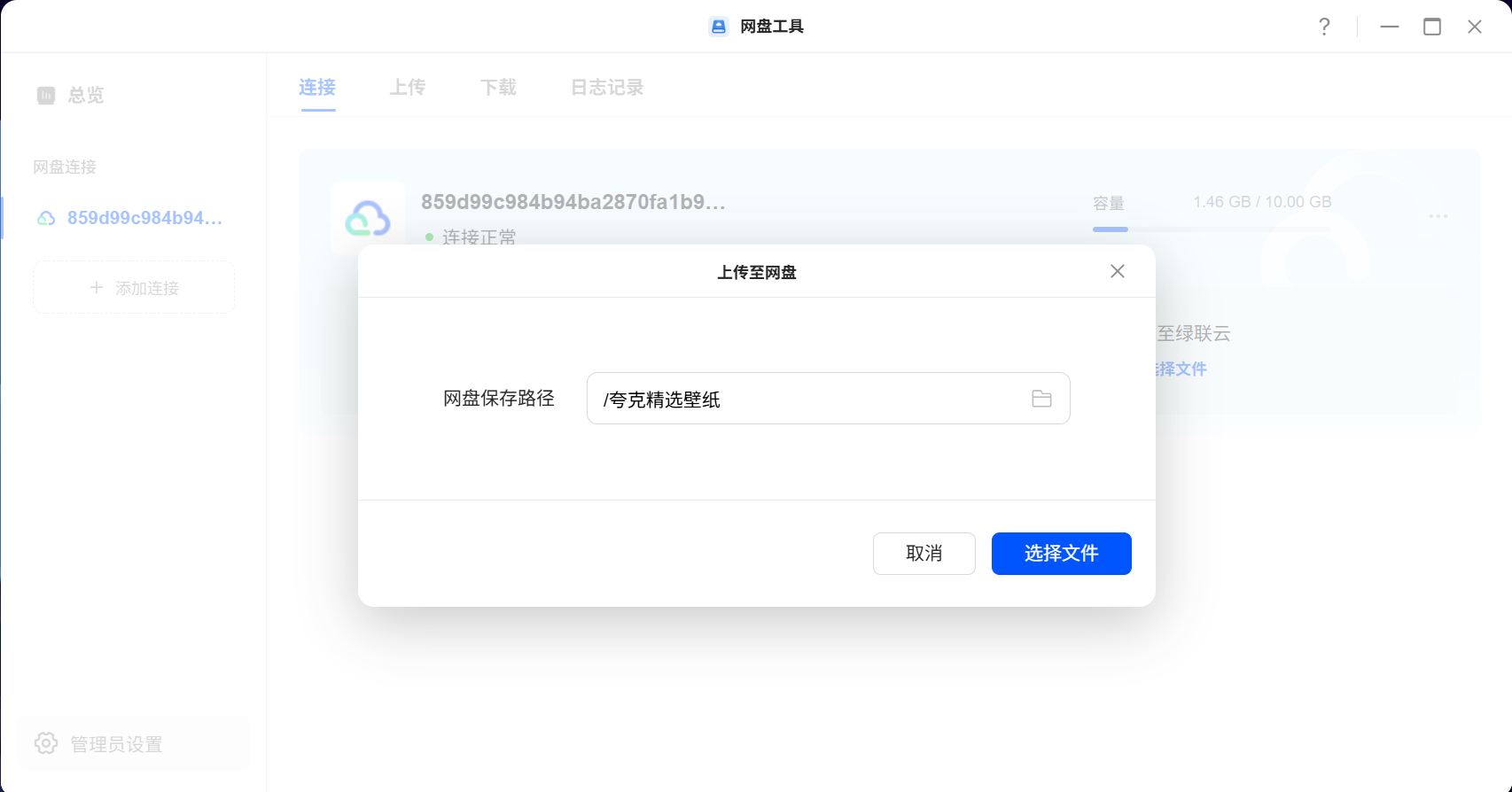
Task: Click the 选择文件 link behind the dialog
Action: click(1181, 369)
